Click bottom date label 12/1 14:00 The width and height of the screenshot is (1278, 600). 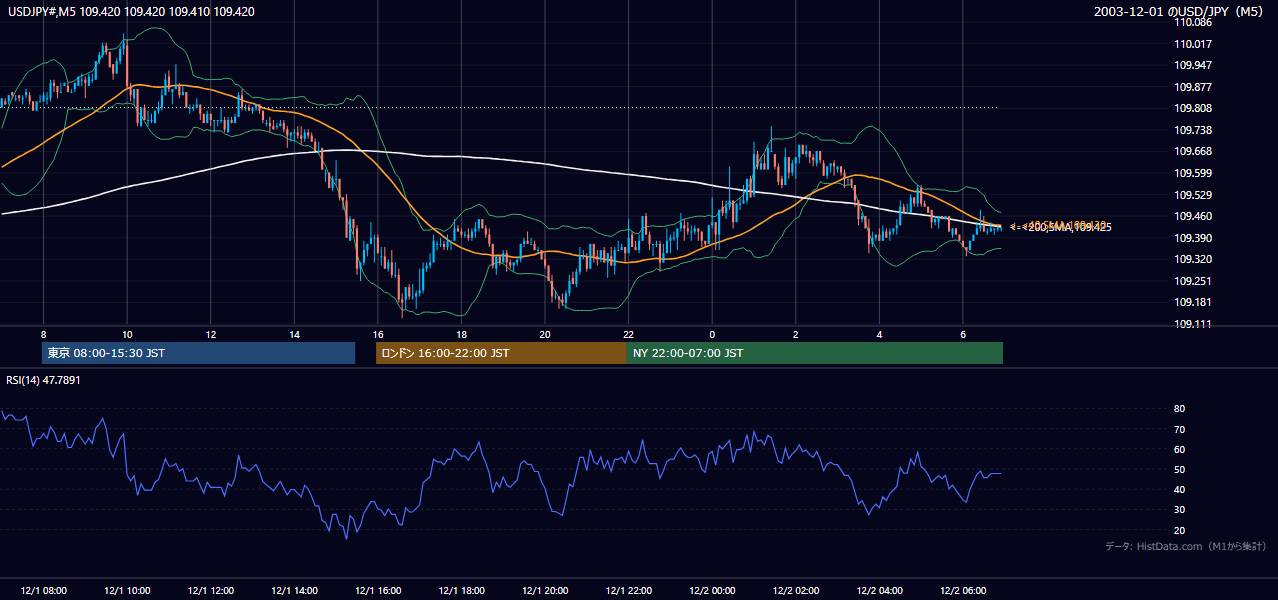tap(294, 591)
